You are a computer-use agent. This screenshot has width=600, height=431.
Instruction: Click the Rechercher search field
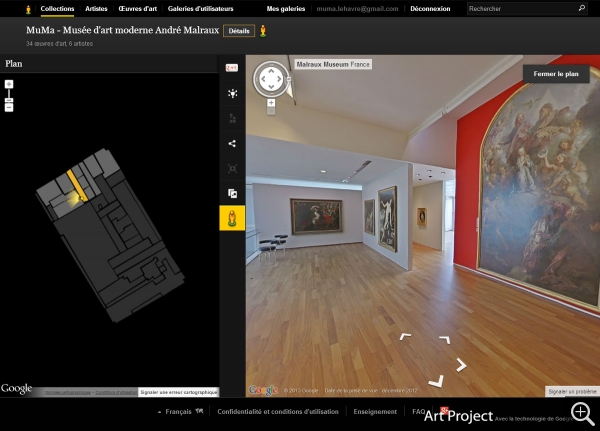coord(521,8)
